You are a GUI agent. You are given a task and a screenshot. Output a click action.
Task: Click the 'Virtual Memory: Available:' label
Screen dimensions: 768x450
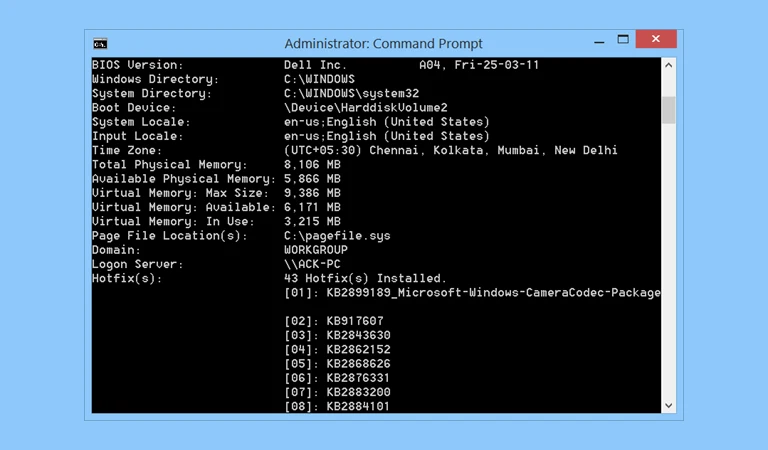click(184, 207)
